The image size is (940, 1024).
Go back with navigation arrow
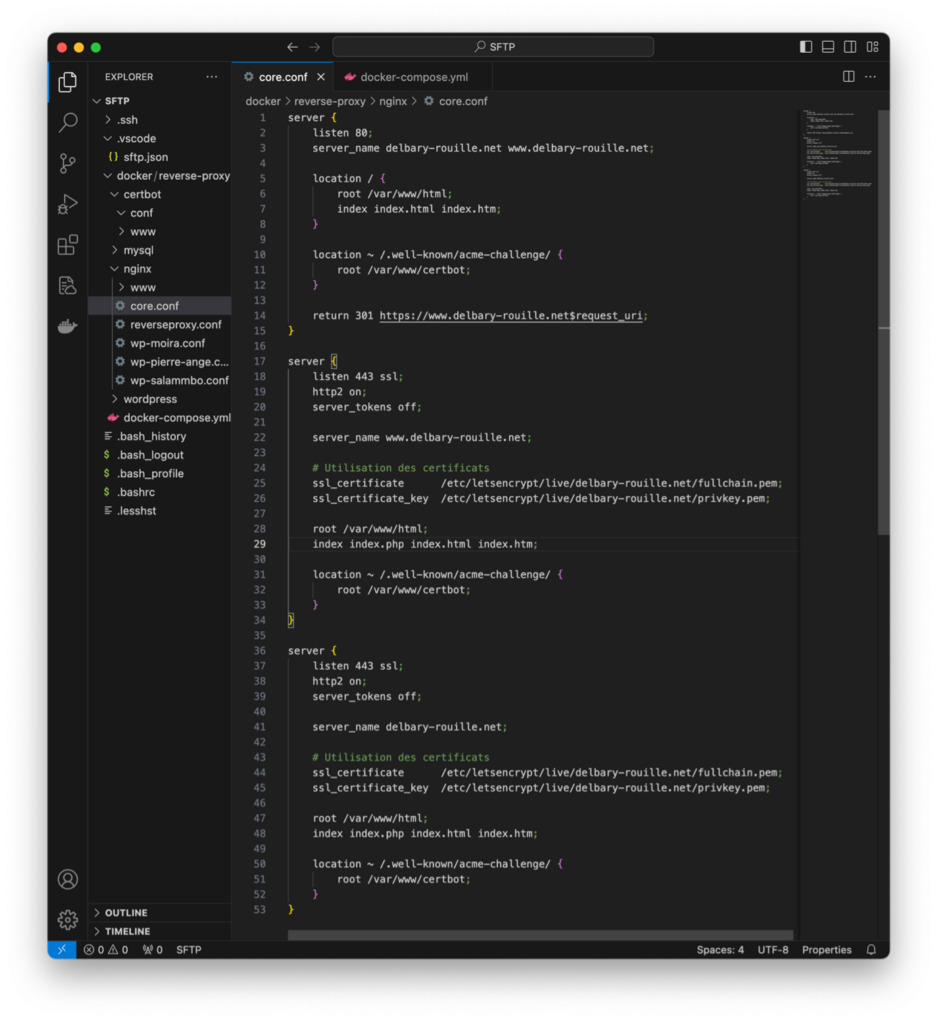(x=293, y=47)
